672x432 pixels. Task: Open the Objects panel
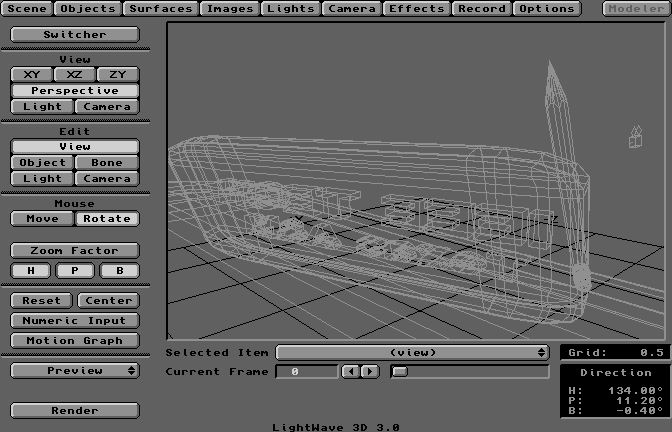[x=88, y=9]
